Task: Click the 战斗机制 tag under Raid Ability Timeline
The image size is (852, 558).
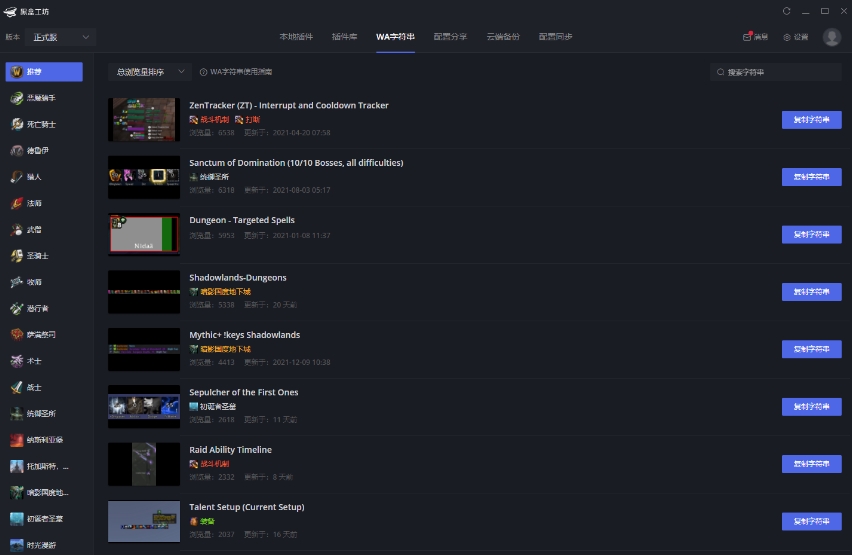Action: pos(209,464)
